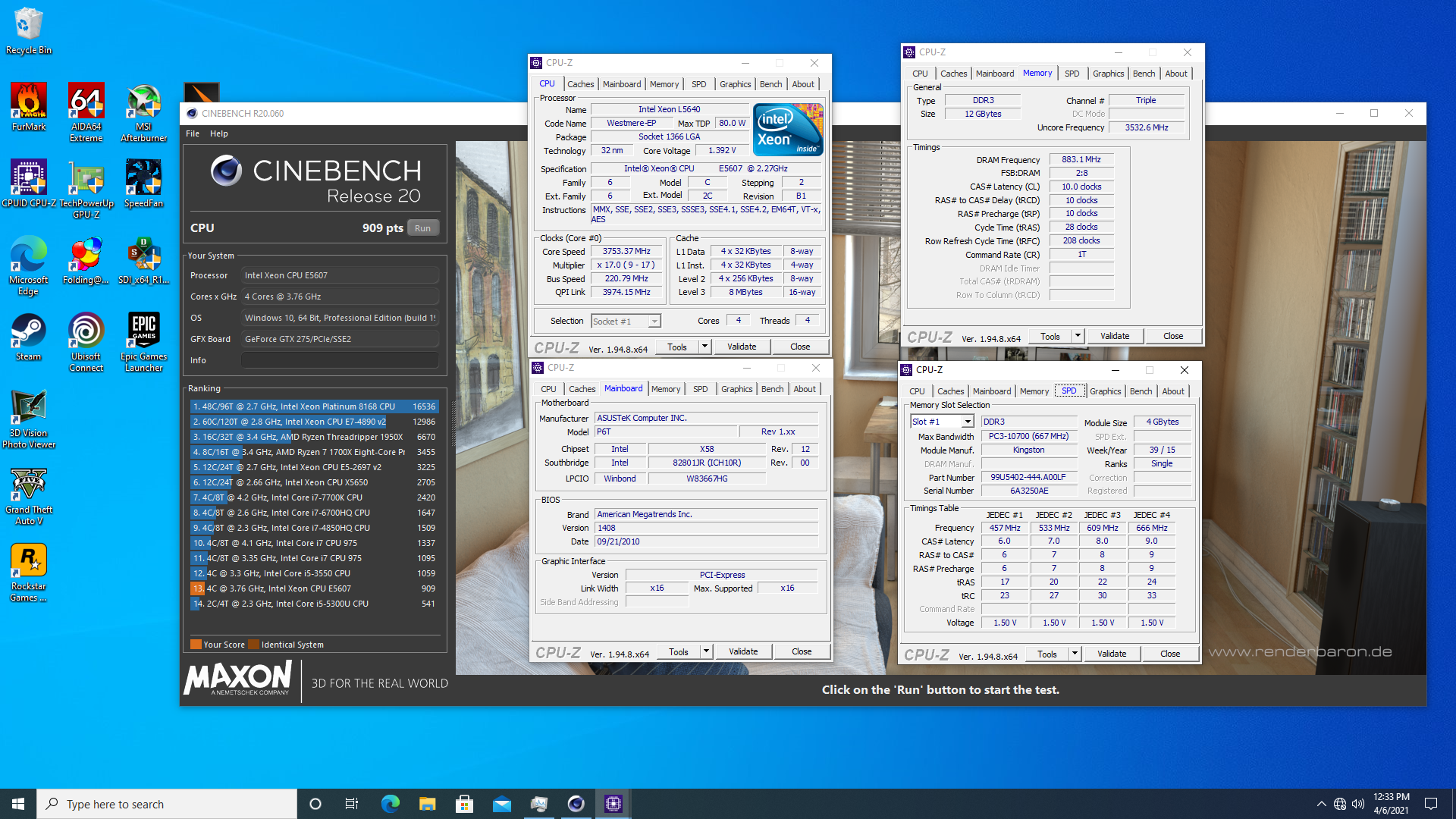1456x819 pixels.
Task: Click the Windows Start button
Action: (18, 804)
